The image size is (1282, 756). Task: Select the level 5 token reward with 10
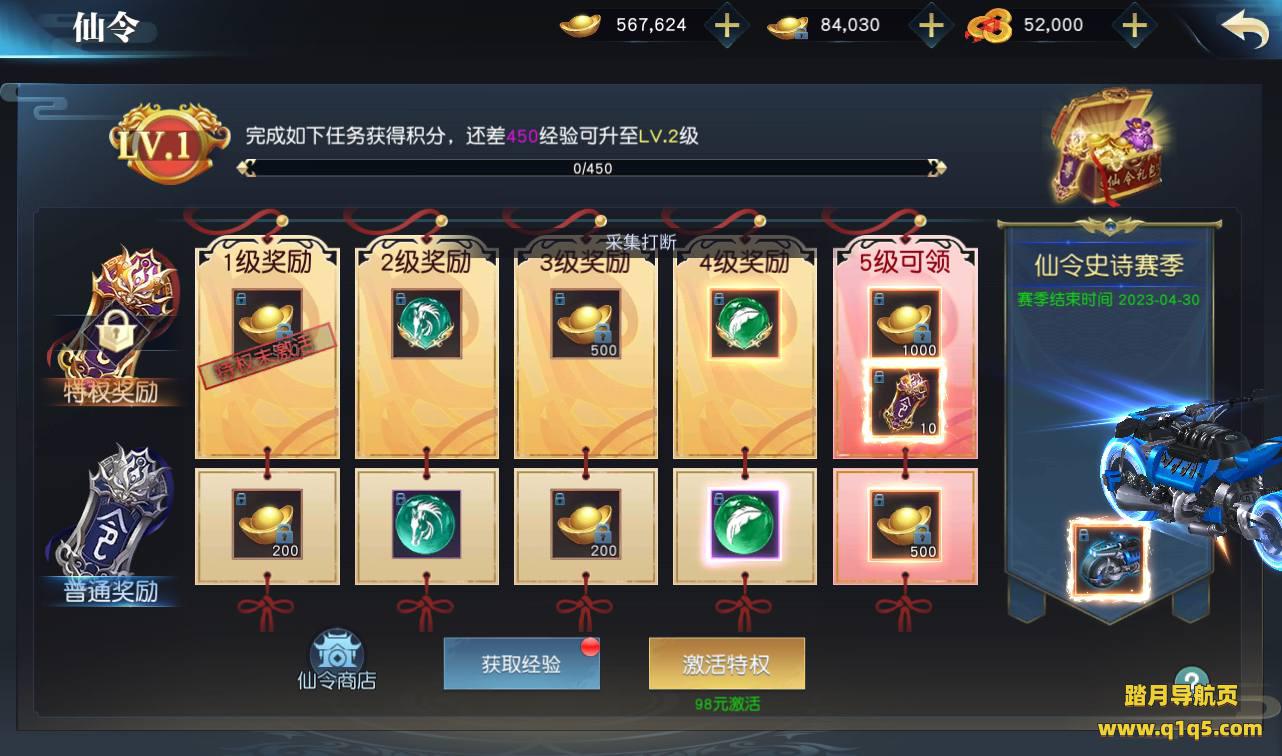click(x=905, y=402)
